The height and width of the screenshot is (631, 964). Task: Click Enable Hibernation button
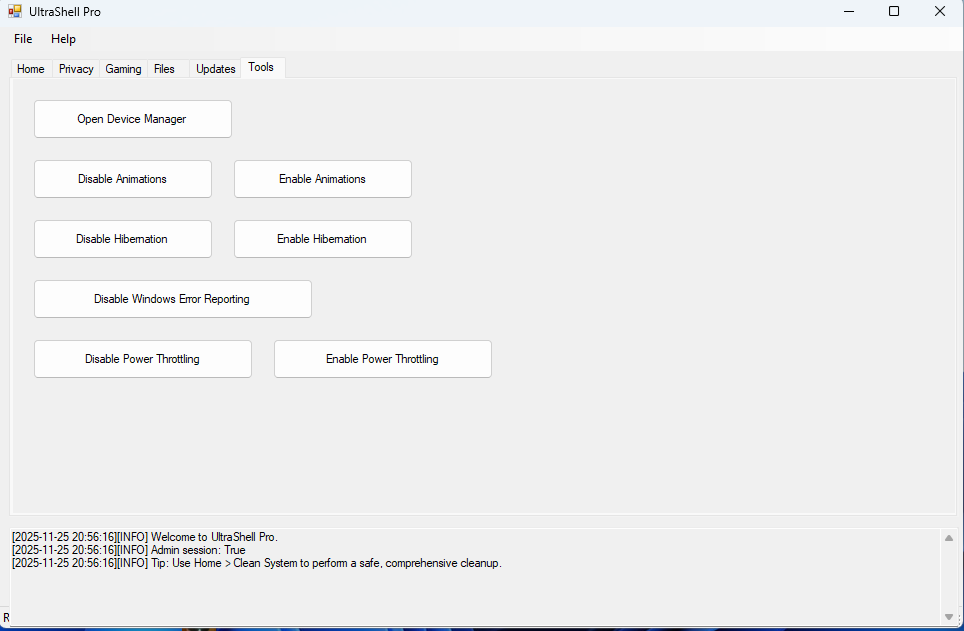coord(323,239)
